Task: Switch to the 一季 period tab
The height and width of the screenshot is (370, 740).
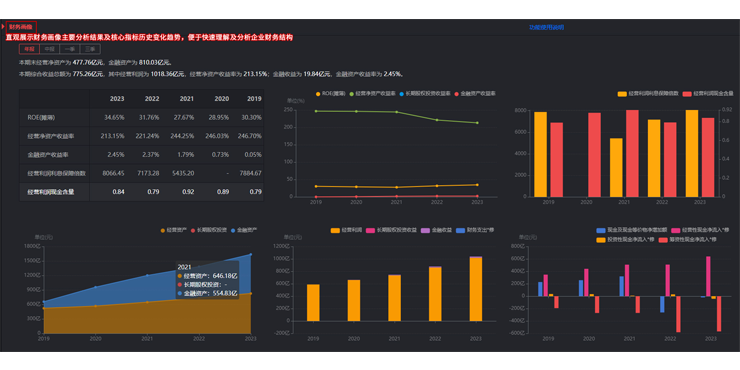Action: [70, 49]
